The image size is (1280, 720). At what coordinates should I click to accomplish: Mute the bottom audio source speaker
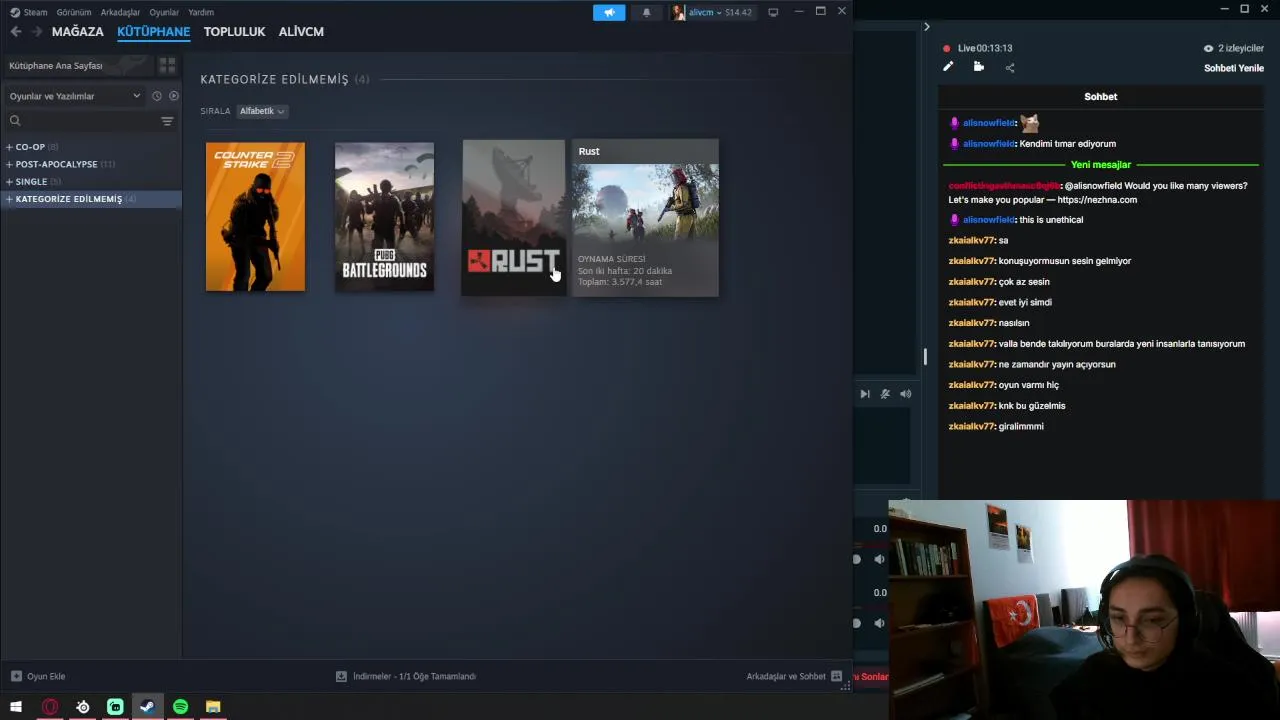click(x=879, y=623)
